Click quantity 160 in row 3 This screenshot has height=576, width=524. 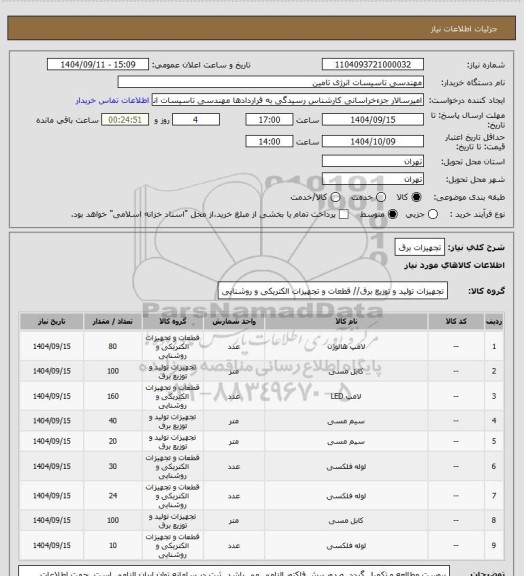[x=112, y=396]
